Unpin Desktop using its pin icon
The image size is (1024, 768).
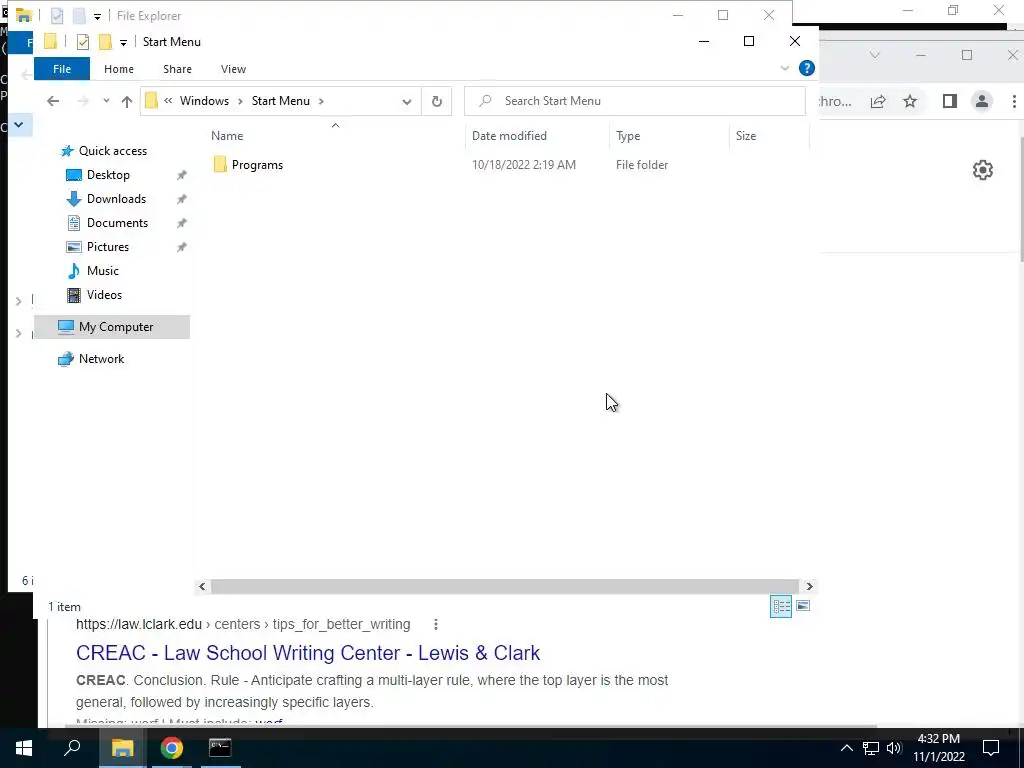[x=182, y=175]
